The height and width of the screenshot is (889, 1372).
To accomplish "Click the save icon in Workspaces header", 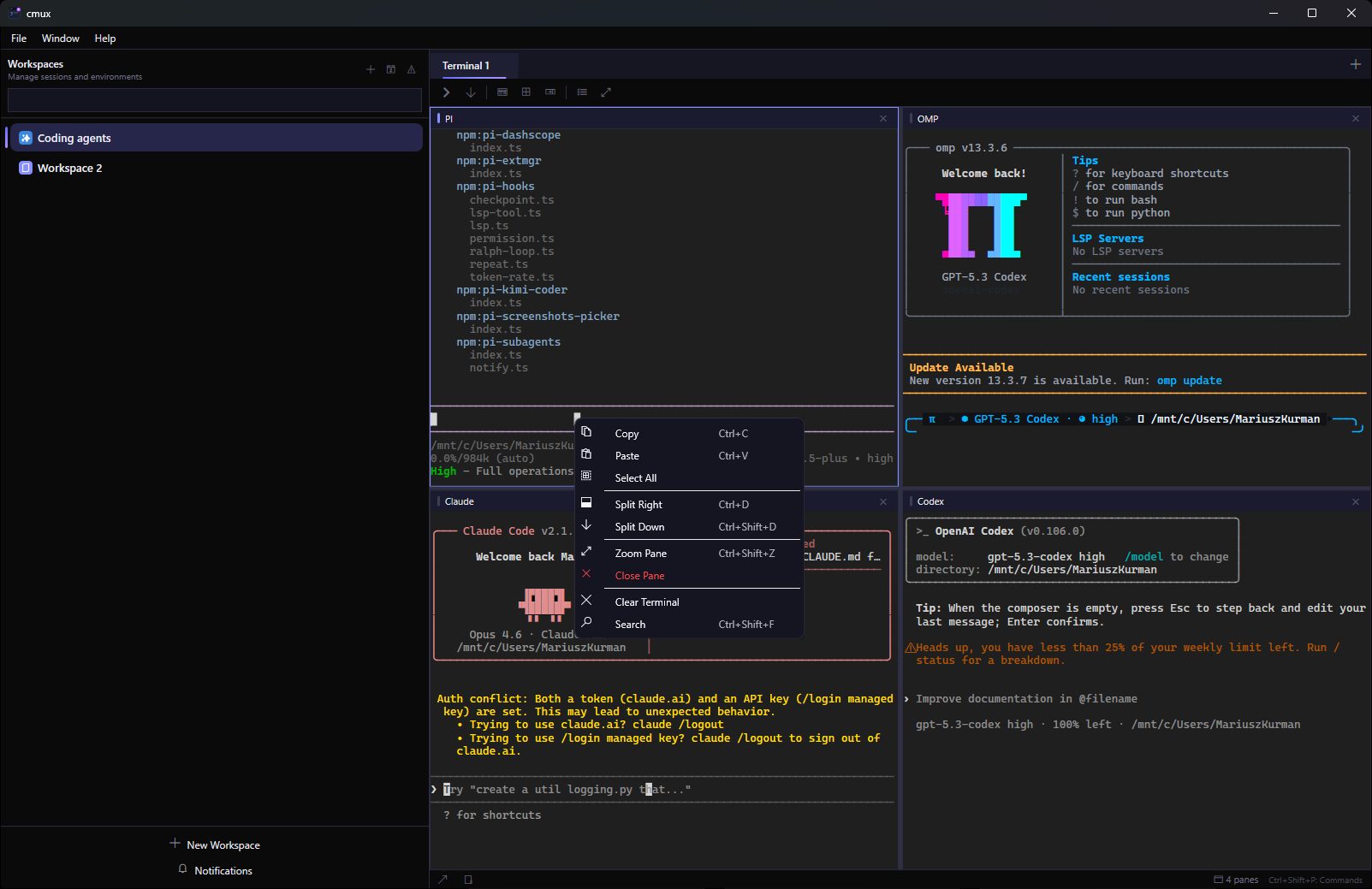I will pyautogui.click(x=391, y=69).
